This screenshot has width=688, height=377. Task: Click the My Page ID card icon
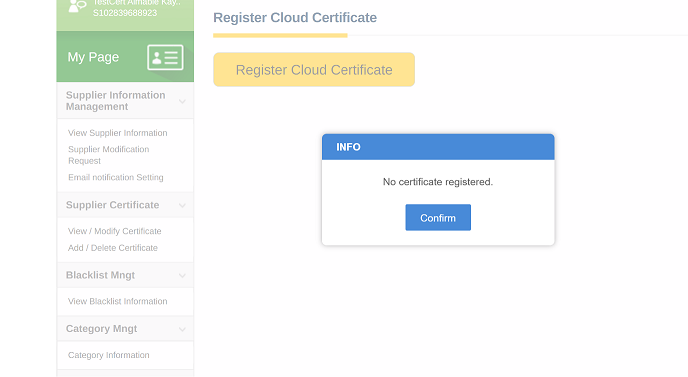[x=165, y=57]
